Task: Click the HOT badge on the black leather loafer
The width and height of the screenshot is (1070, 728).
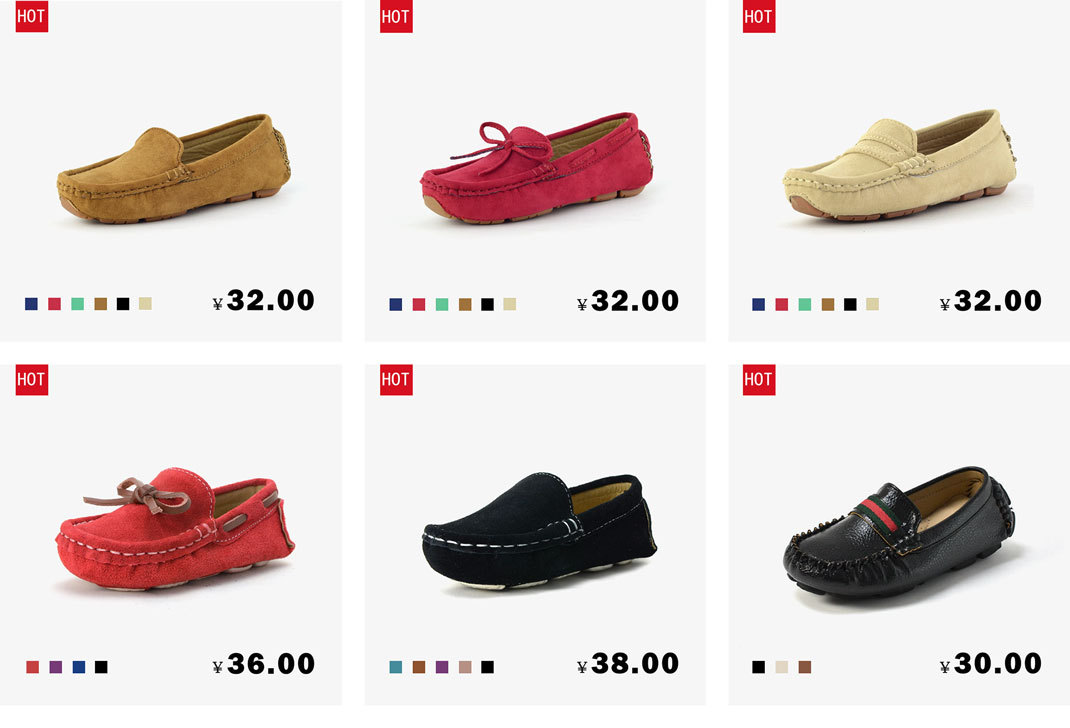Action: click(x=759, y=379)
